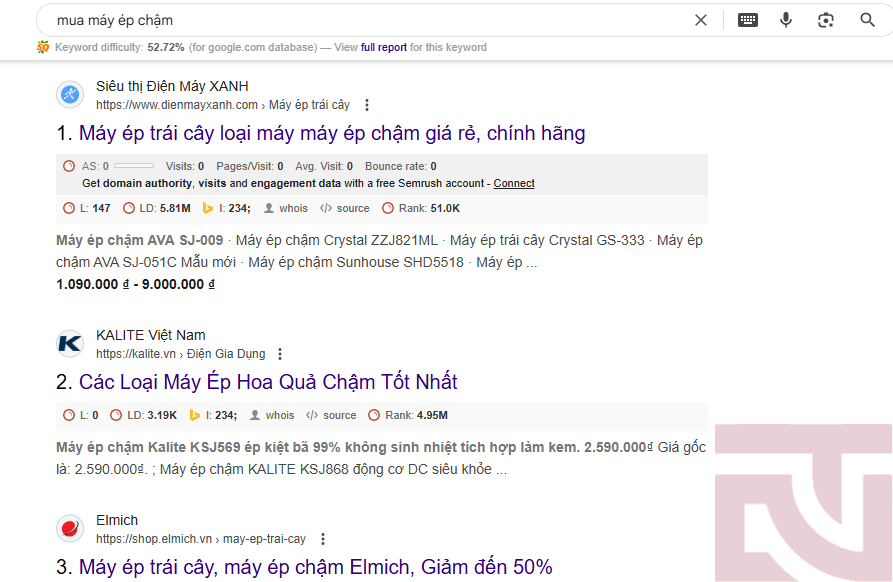Open the Semrush logo icon beside Keyword difficulty
This screenshot has height=582, width=893.
pyautogui.click(x=43, y=47)
